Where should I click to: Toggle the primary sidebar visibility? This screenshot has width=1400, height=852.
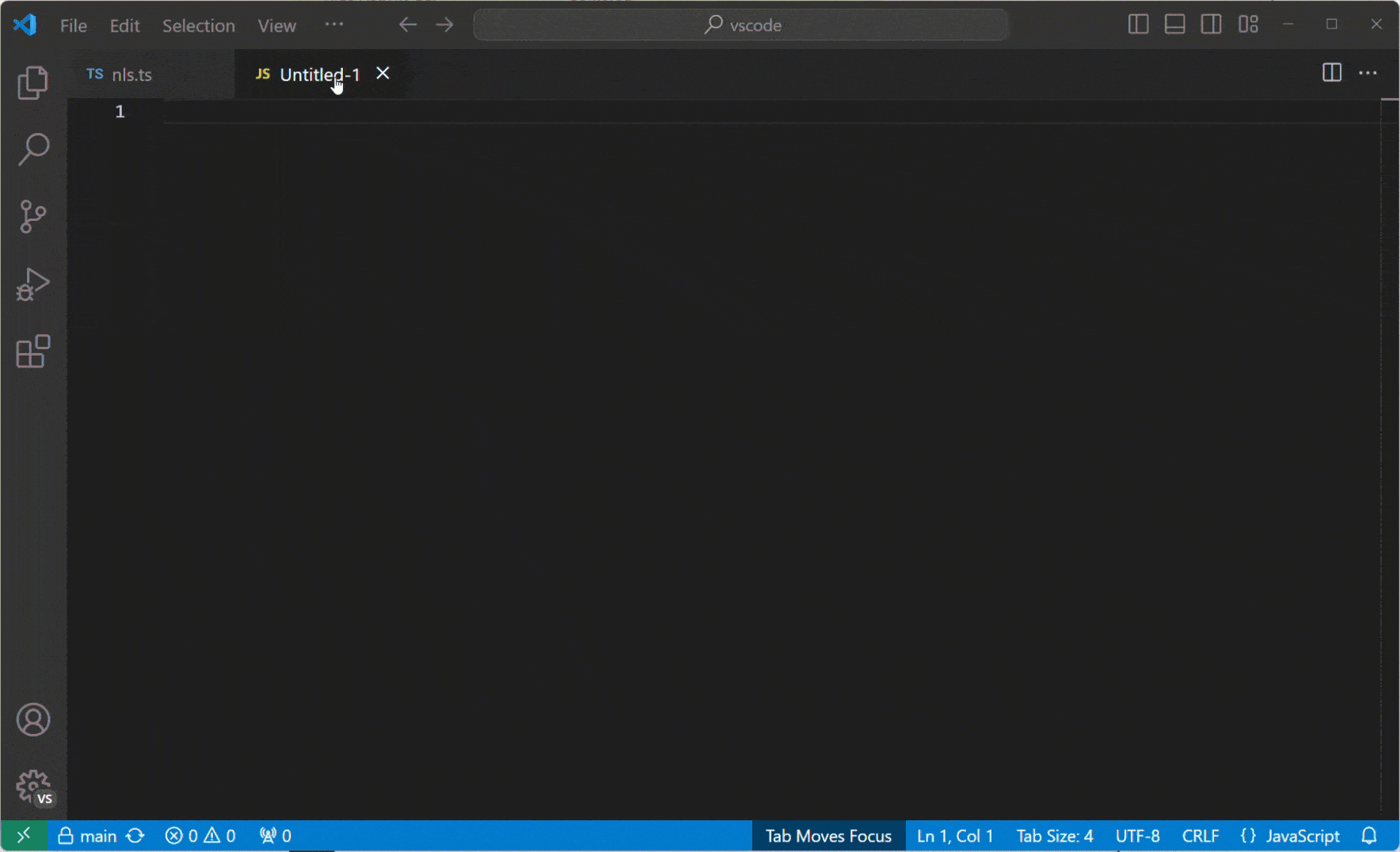point(1138,24)
